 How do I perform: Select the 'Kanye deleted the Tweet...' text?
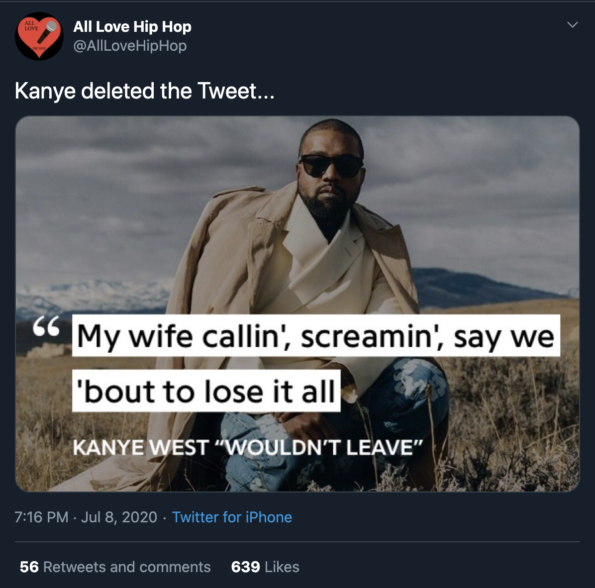tap(144, 91)
